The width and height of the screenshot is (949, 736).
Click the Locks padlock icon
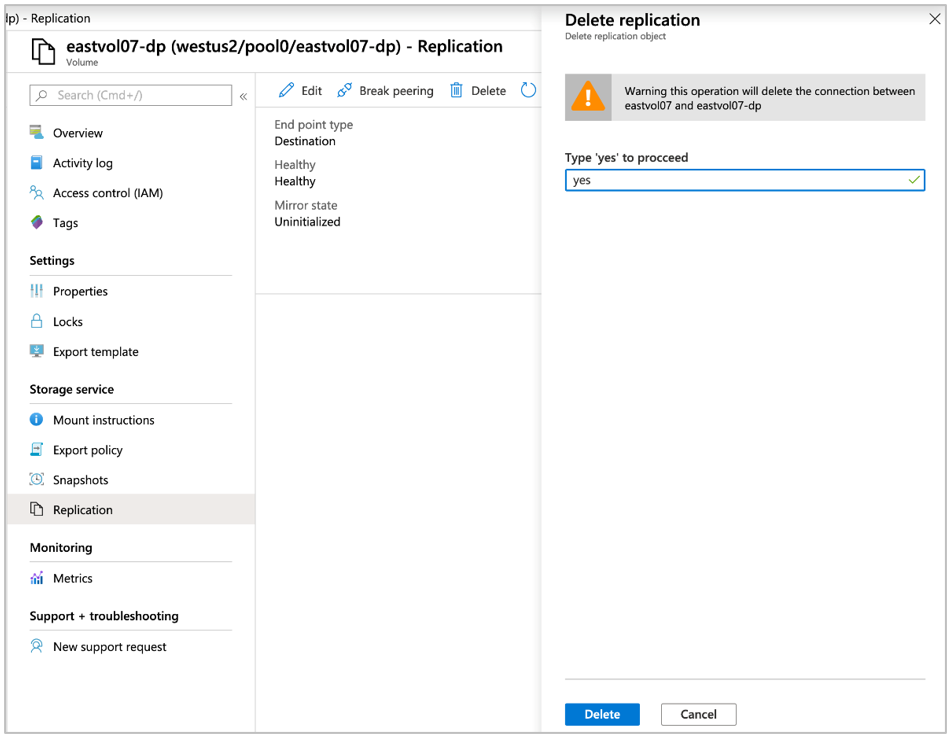(36, 321)
